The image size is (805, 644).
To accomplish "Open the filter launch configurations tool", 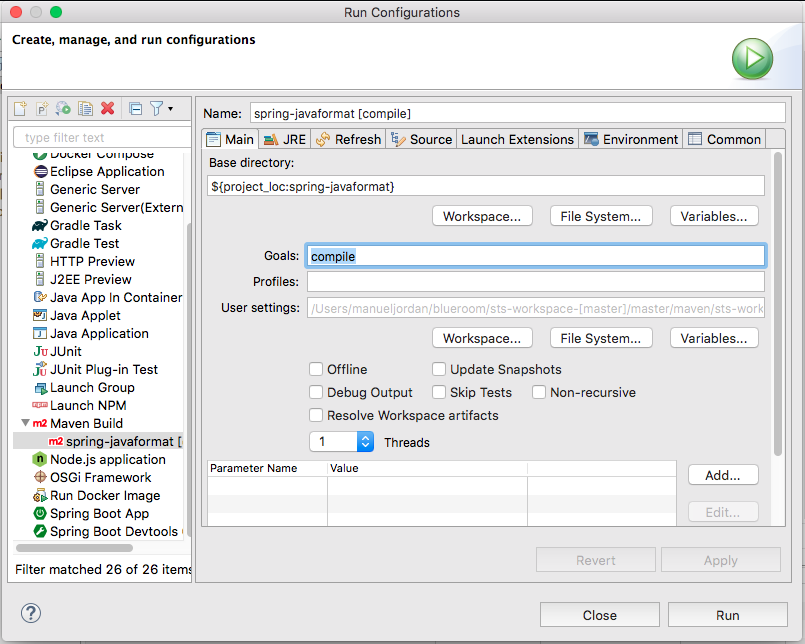I will pyautogui.click(x=158, y=108).
